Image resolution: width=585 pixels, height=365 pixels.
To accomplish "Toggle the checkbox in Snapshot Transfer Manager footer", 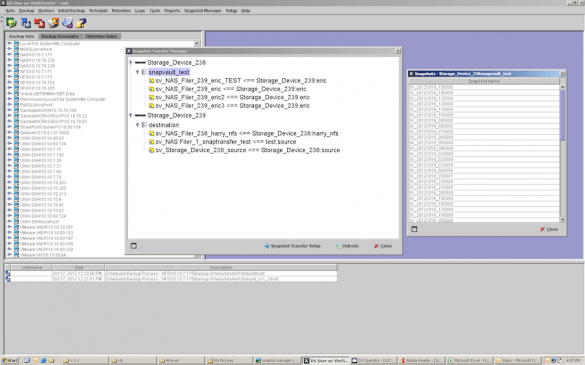I will 134,246.
